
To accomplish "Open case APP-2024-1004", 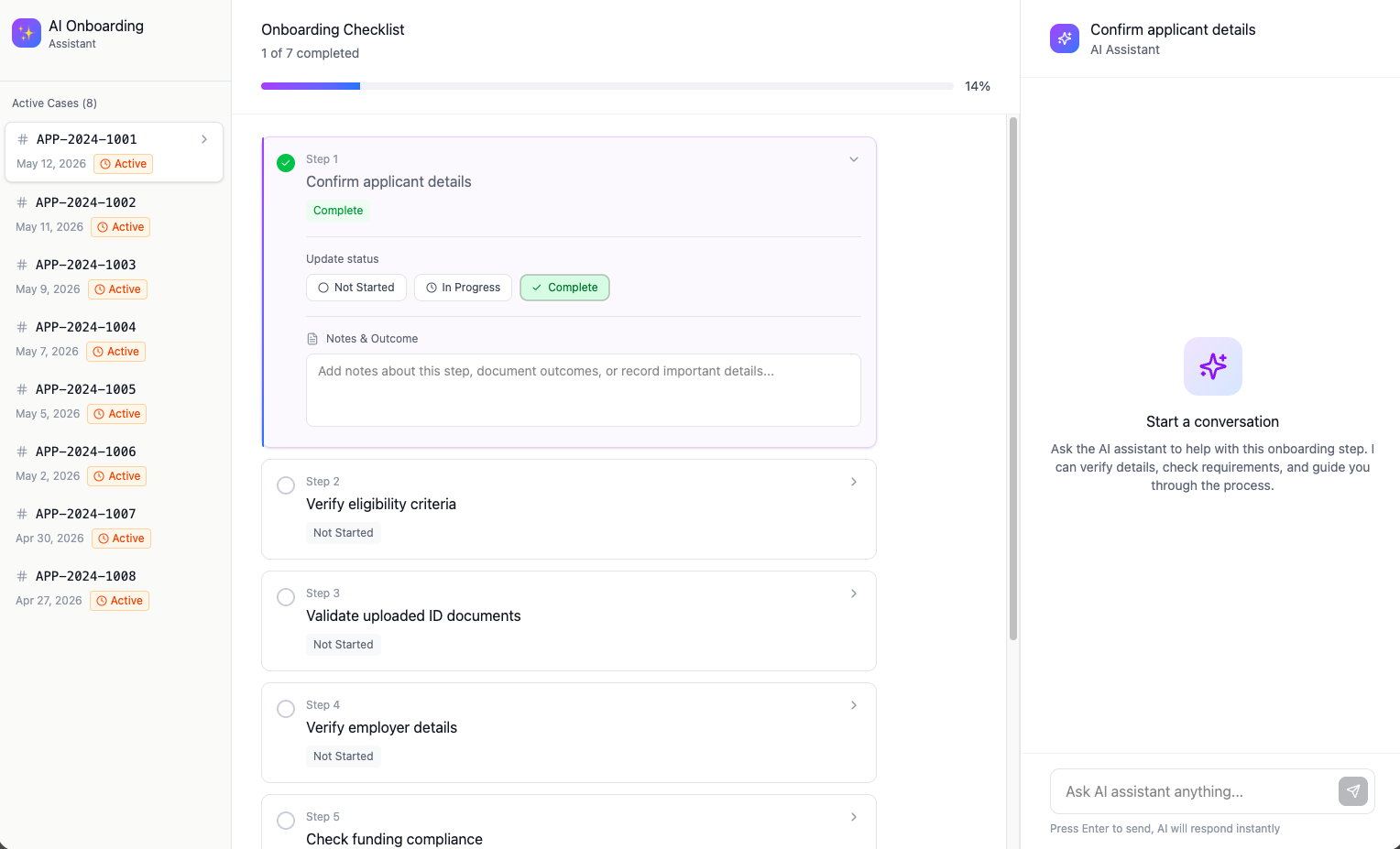I will click(x=115, y=339).
